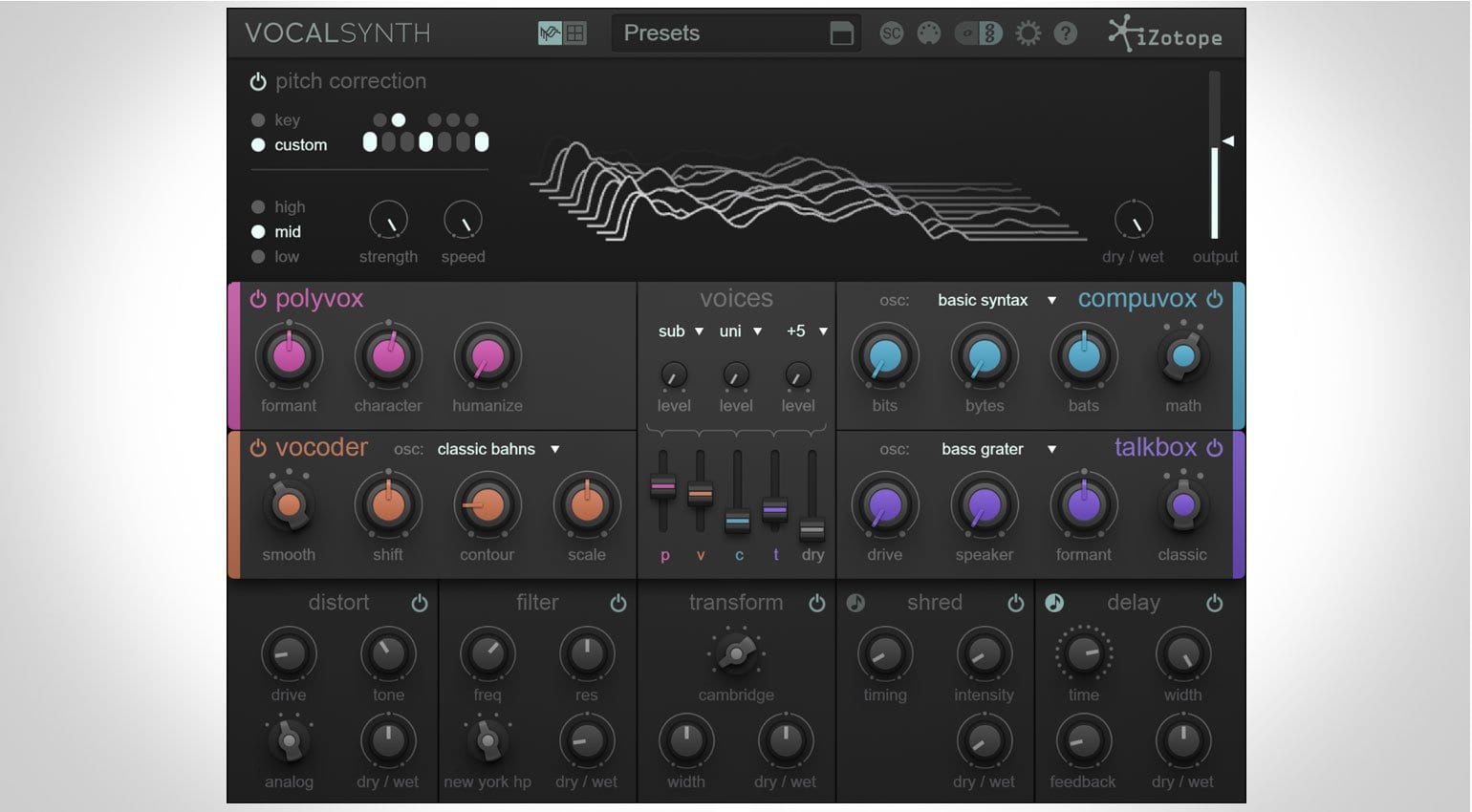1472x812 pixels.
Task: Click the talkbox drive knob
Action: [x=885, y=505]
